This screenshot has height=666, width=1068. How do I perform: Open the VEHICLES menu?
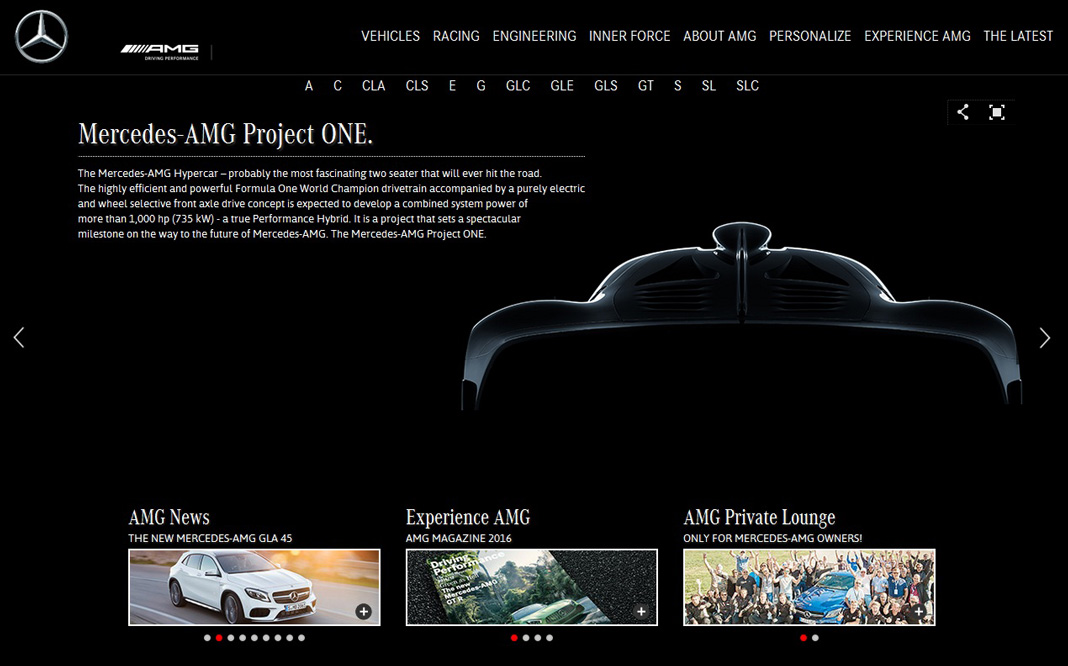pos(390,36)
